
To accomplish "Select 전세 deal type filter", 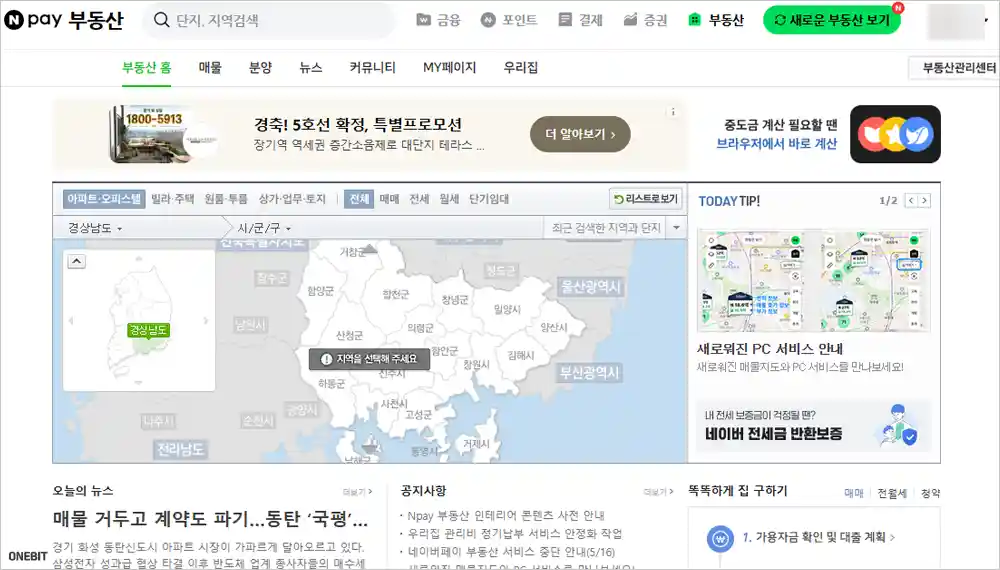I will 419,199.
